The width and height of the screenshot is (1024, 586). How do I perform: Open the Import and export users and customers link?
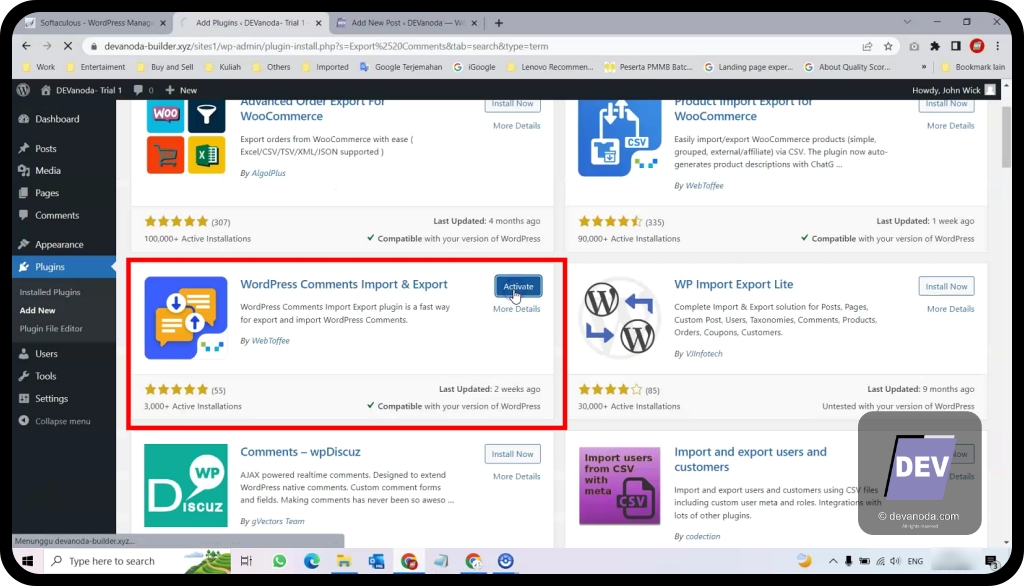tap(750, 459)
